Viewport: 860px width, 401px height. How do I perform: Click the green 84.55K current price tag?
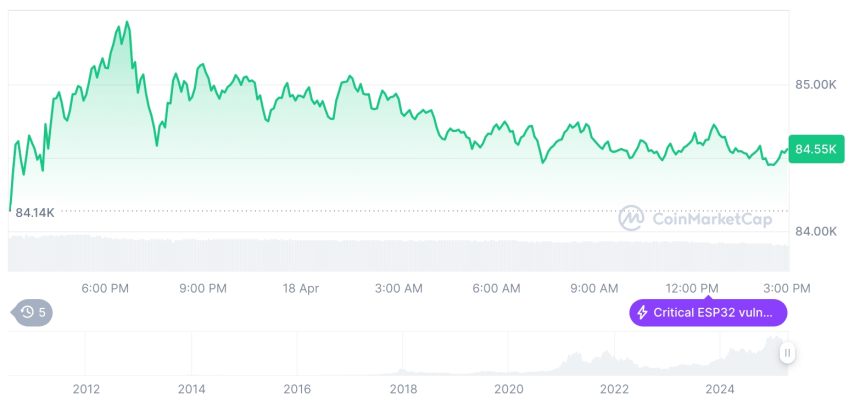816,149
